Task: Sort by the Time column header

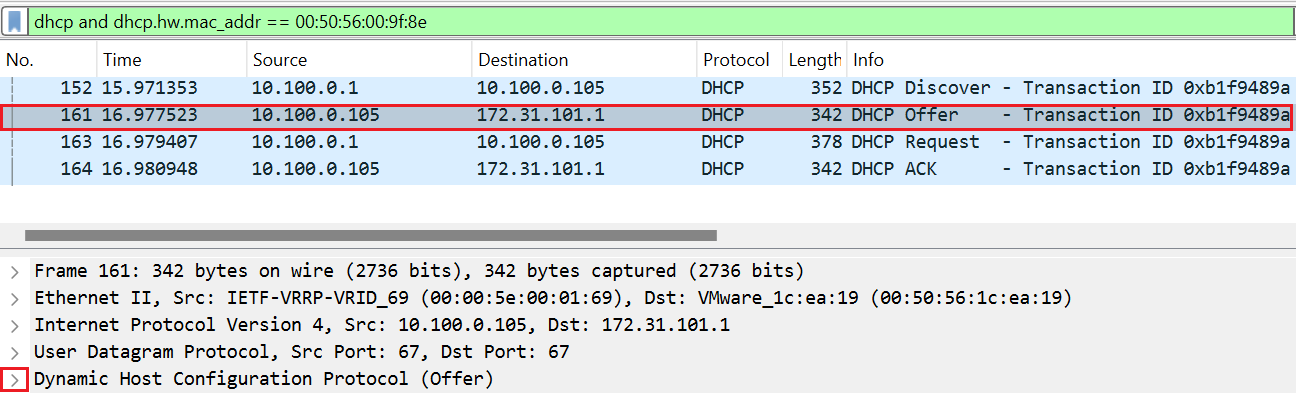Action: click(x=170, y=60)
